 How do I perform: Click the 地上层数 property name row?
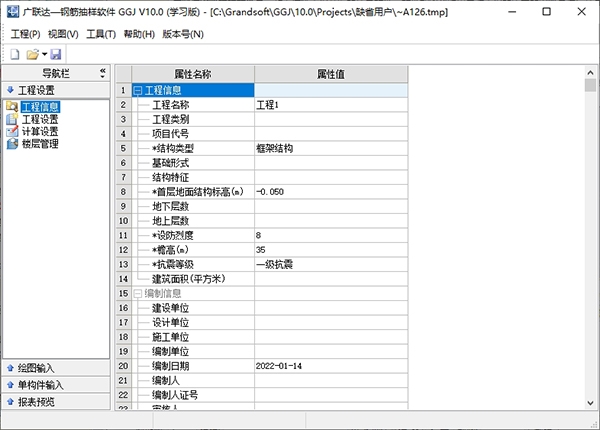(x=193, y=221)
